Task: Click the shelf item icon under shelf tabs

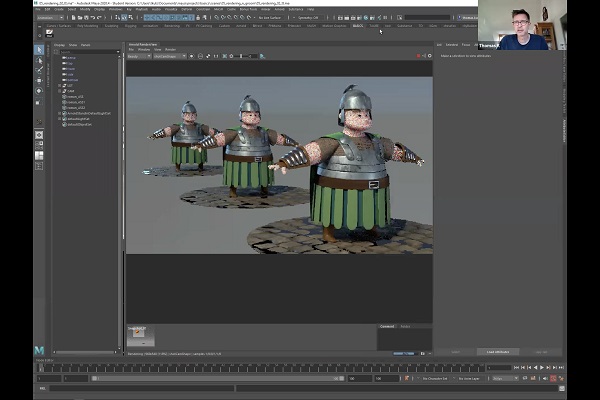Action: tap(49, 33)
